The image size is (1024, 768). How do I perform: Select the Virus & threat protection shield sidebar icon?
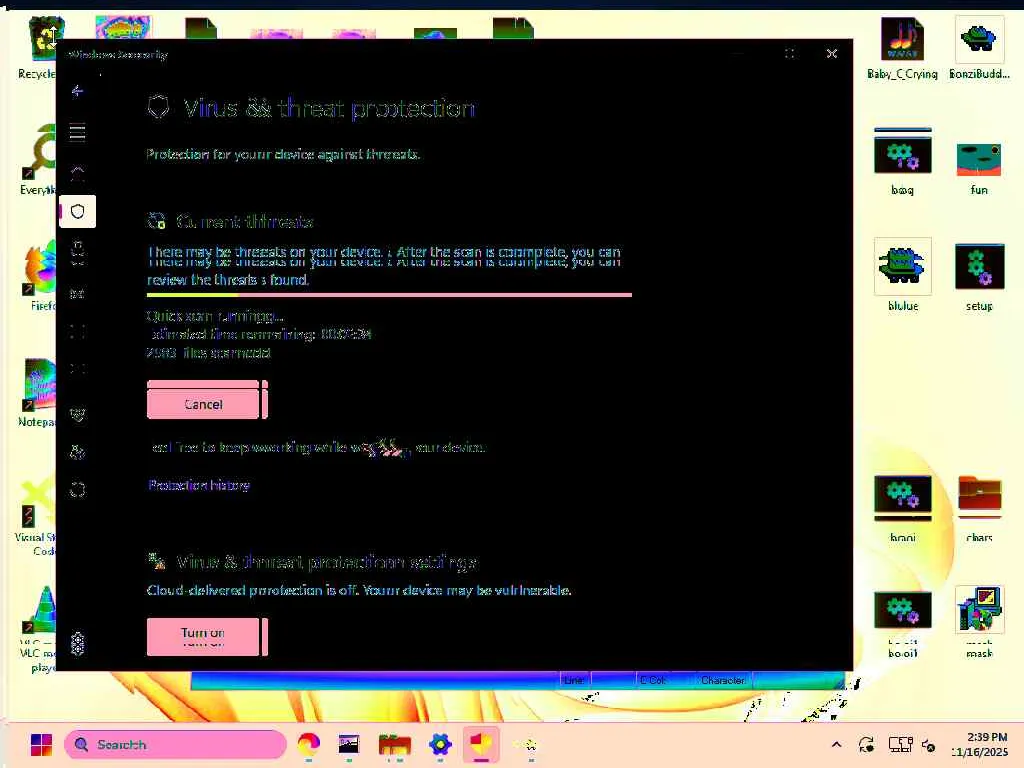77,212
